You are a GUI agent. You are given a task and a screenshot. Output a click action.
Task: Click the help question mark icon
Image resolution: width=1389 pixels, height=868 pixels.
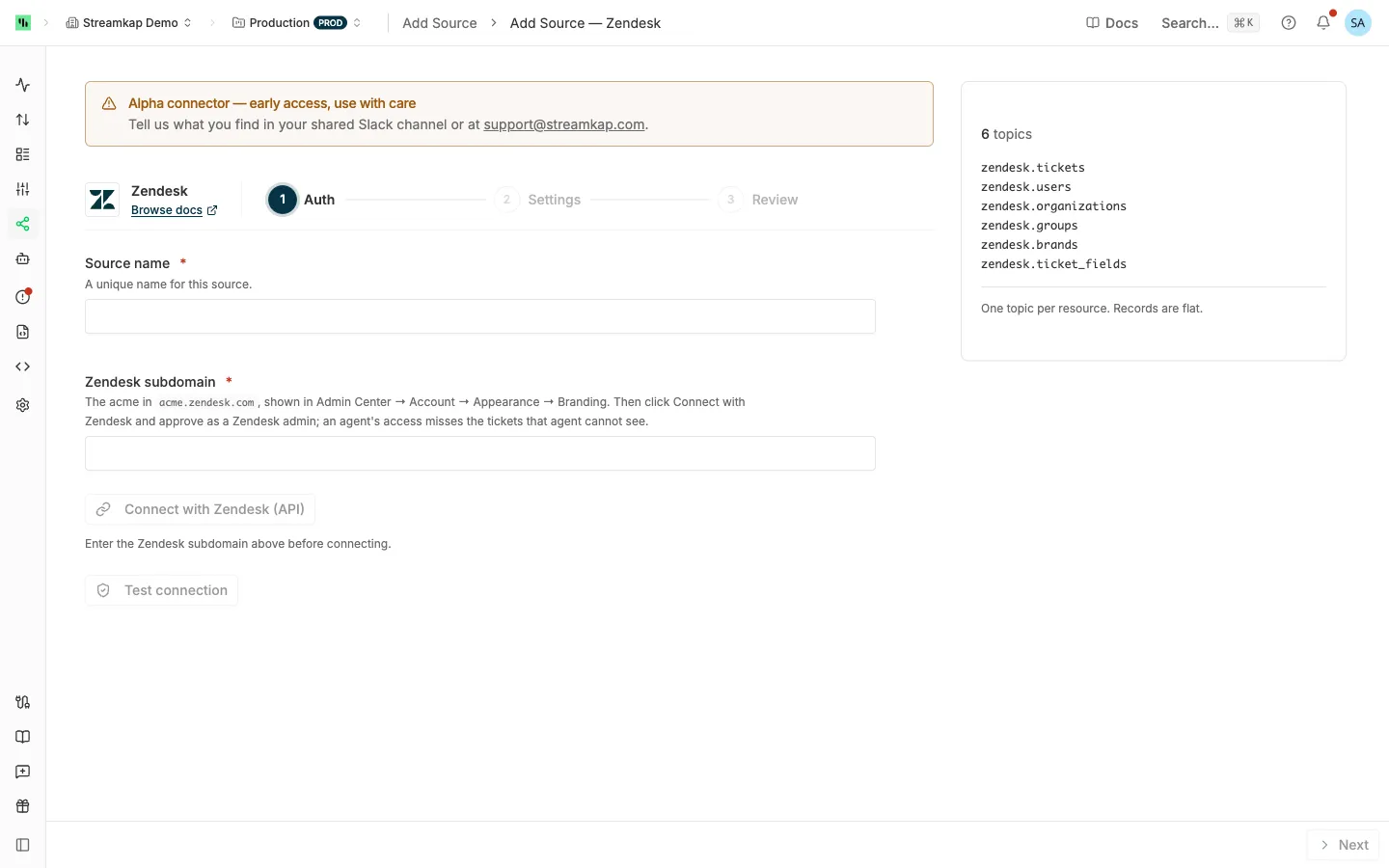point(1289,23)
